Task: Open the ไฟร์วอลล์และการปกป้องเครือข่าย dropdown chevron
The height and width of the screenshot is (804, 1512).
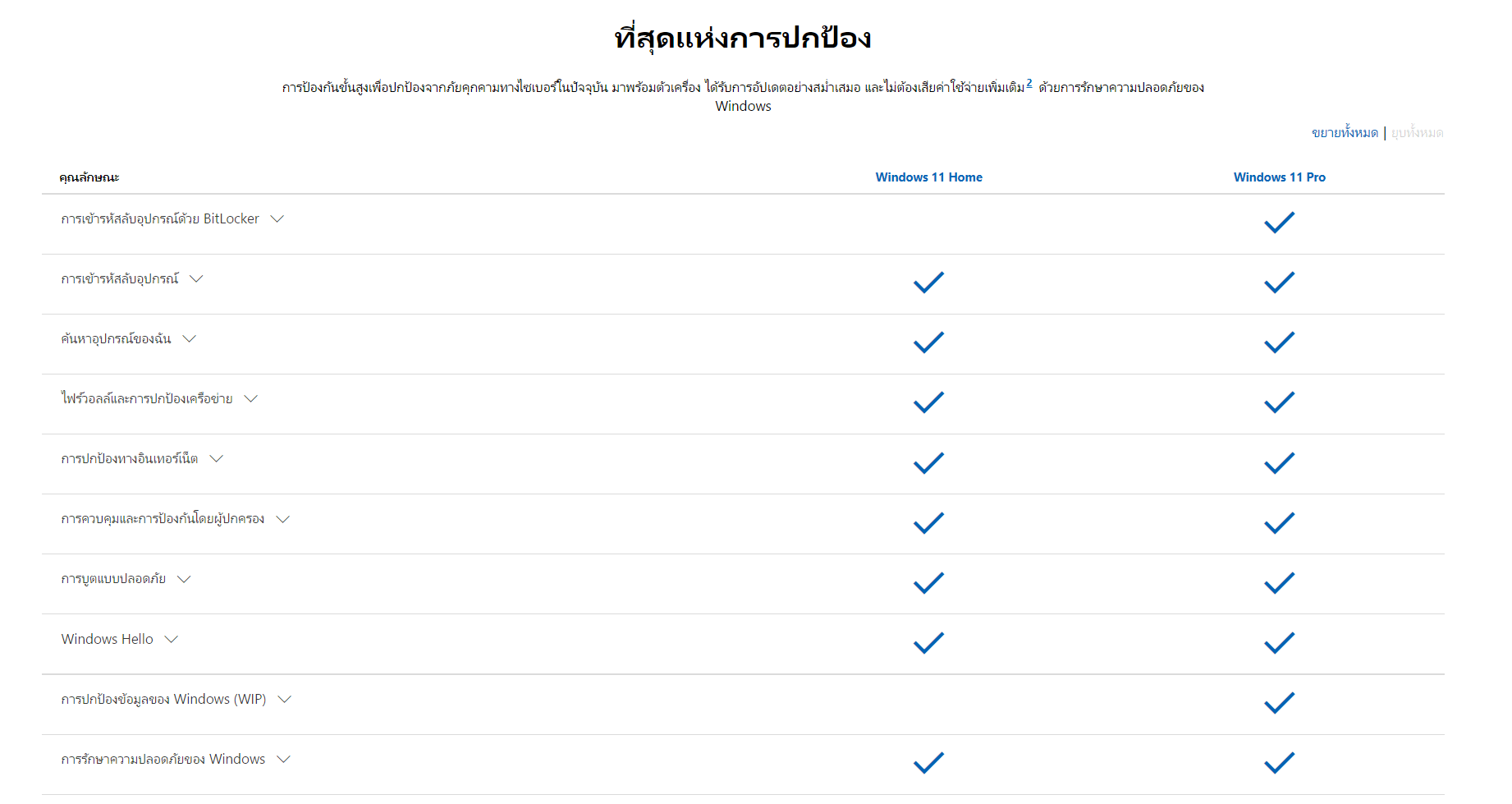Action: (251, 399)
